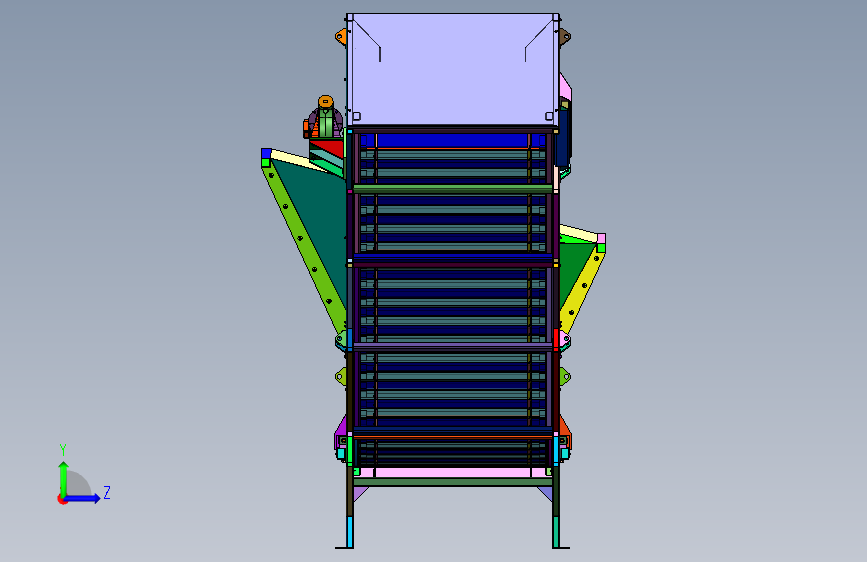Image resolution: width=867 pixels, height=562 pixels.
Task: Select the yellow right chute side brace
Action: [x=583, y=287]
